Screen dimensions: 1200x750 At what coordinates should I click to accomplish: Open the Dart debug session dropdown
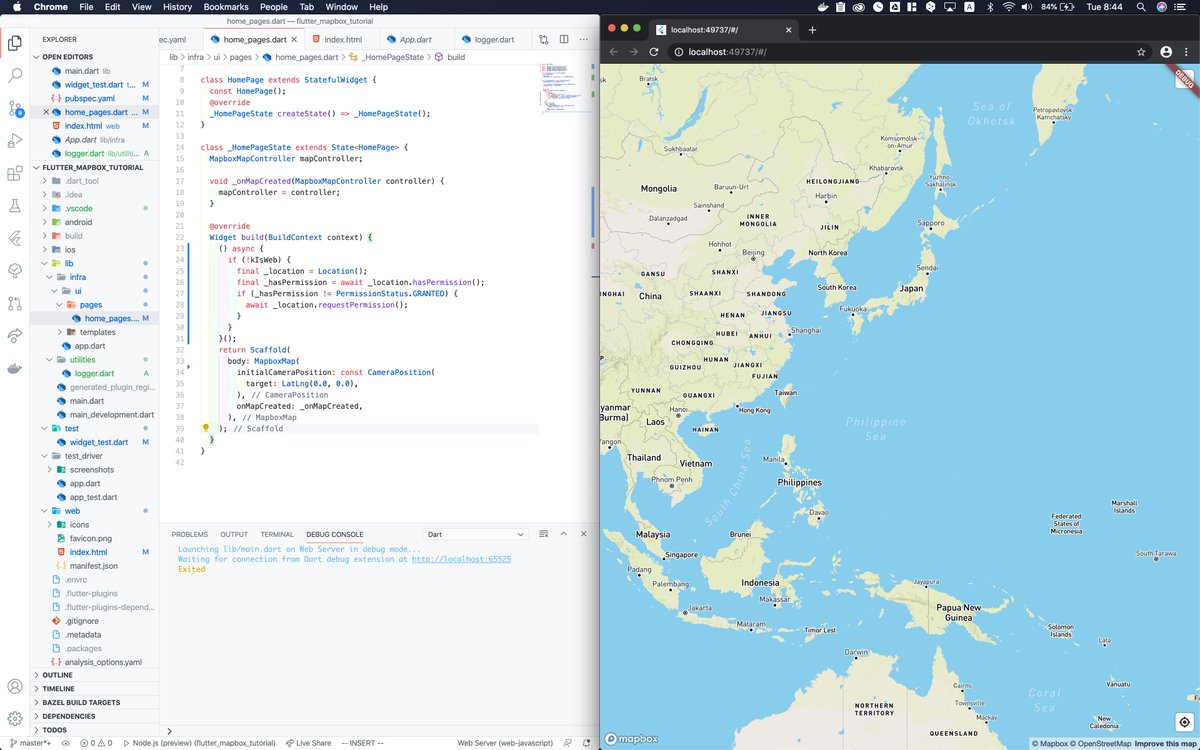[x=477, y=534]
